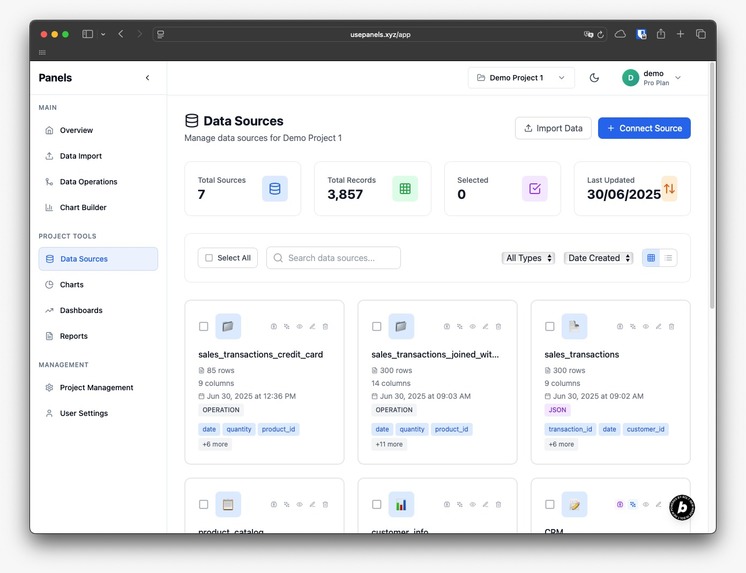Open the Demo Project 1 project selector
Image resolution: width=746 pixels, height=573 pixels.
[521, 78]
